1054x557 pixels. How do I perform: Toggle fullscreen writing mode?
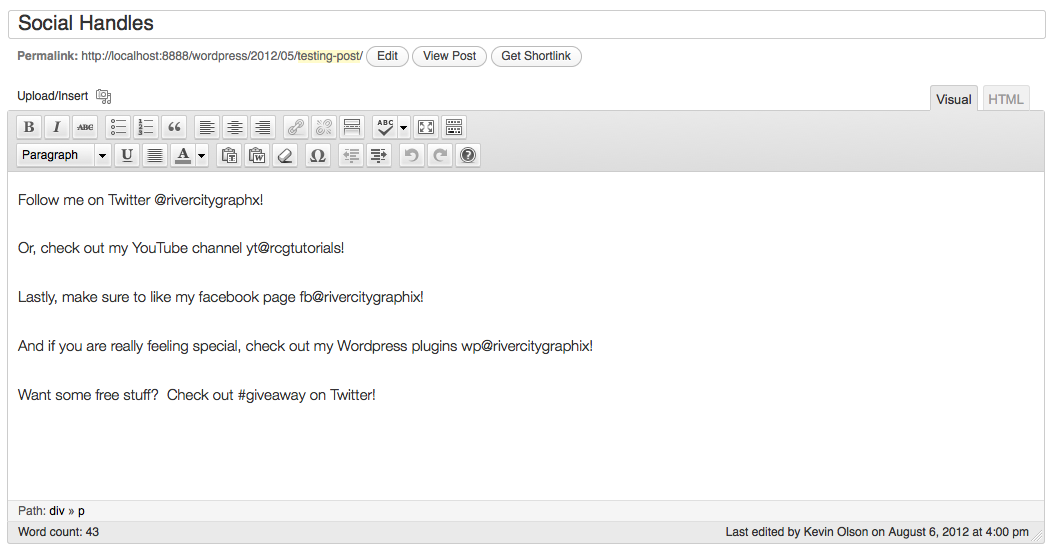[x=426, y=127]
